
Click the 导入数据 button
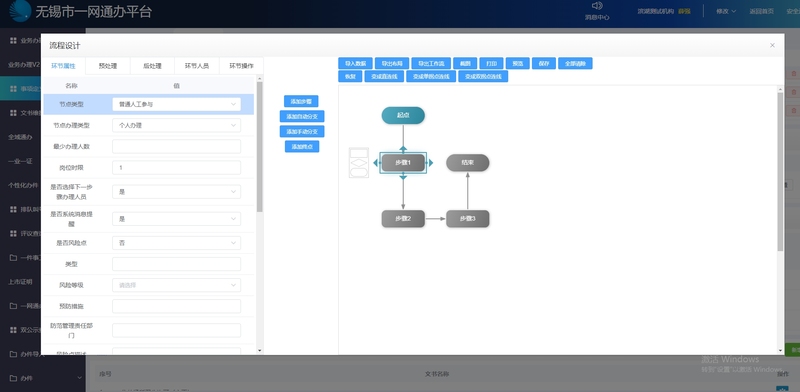pos(355,63)
